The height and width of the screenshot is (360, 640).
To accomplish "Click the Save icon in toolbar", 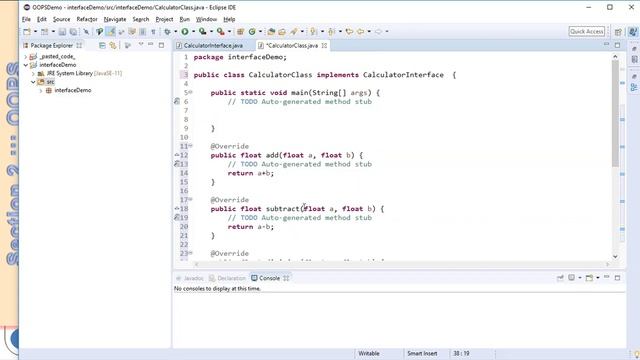I will (62, 31).
